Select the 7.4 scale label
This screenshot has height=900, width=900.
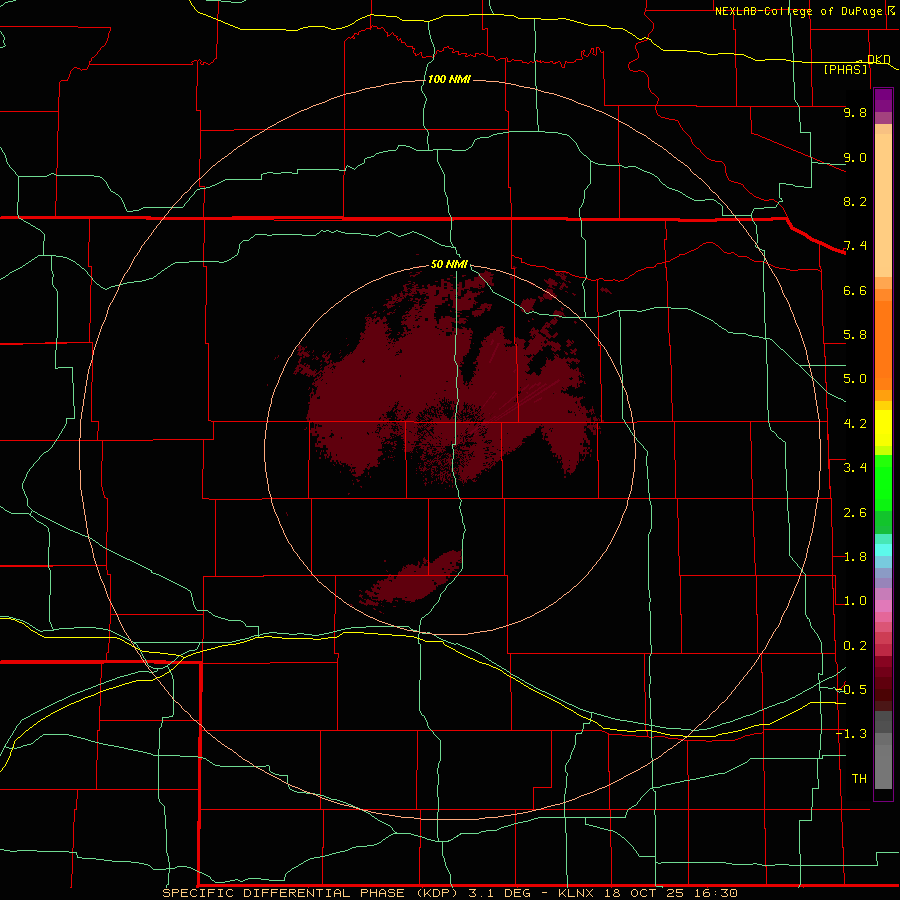855,246
